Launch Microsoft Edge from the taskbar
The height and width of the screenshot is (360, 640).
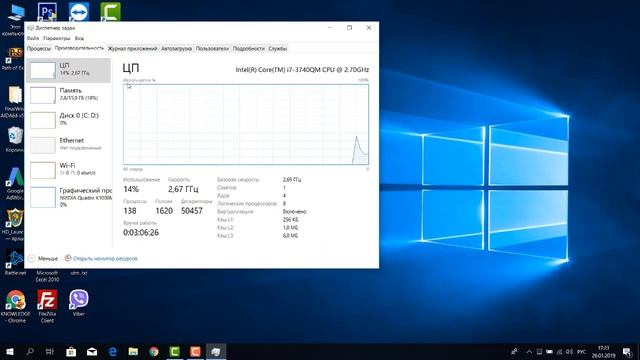point(113,351)
